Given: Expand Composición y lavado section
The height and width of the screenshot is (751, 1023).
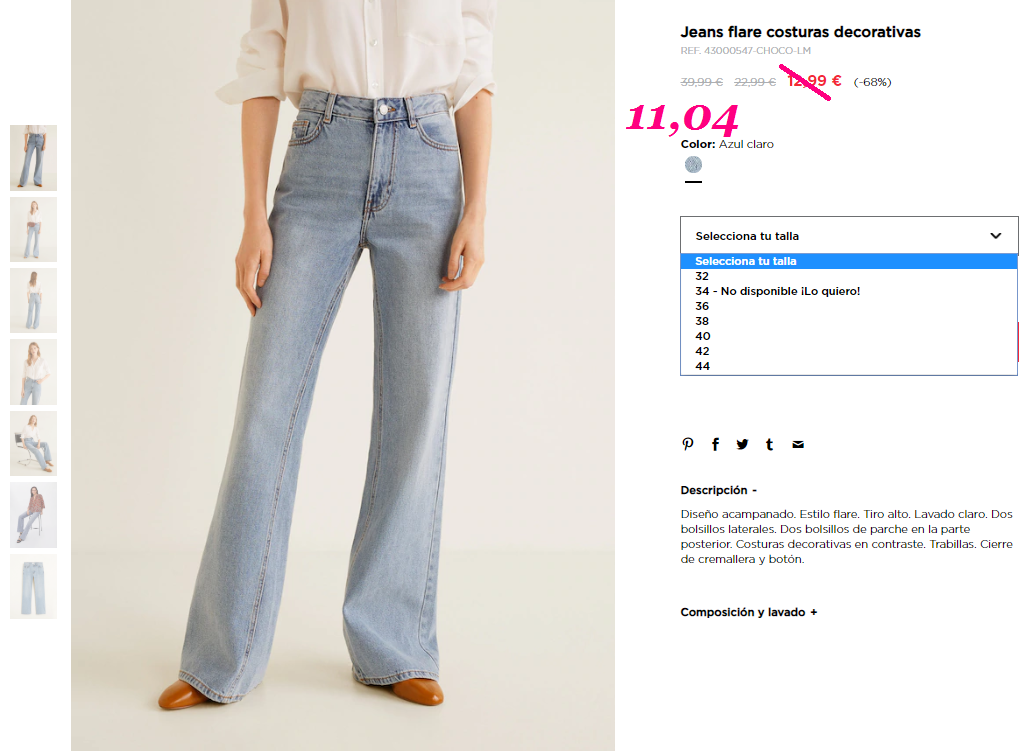Looking at the screenshot, I should click(749, 612).
